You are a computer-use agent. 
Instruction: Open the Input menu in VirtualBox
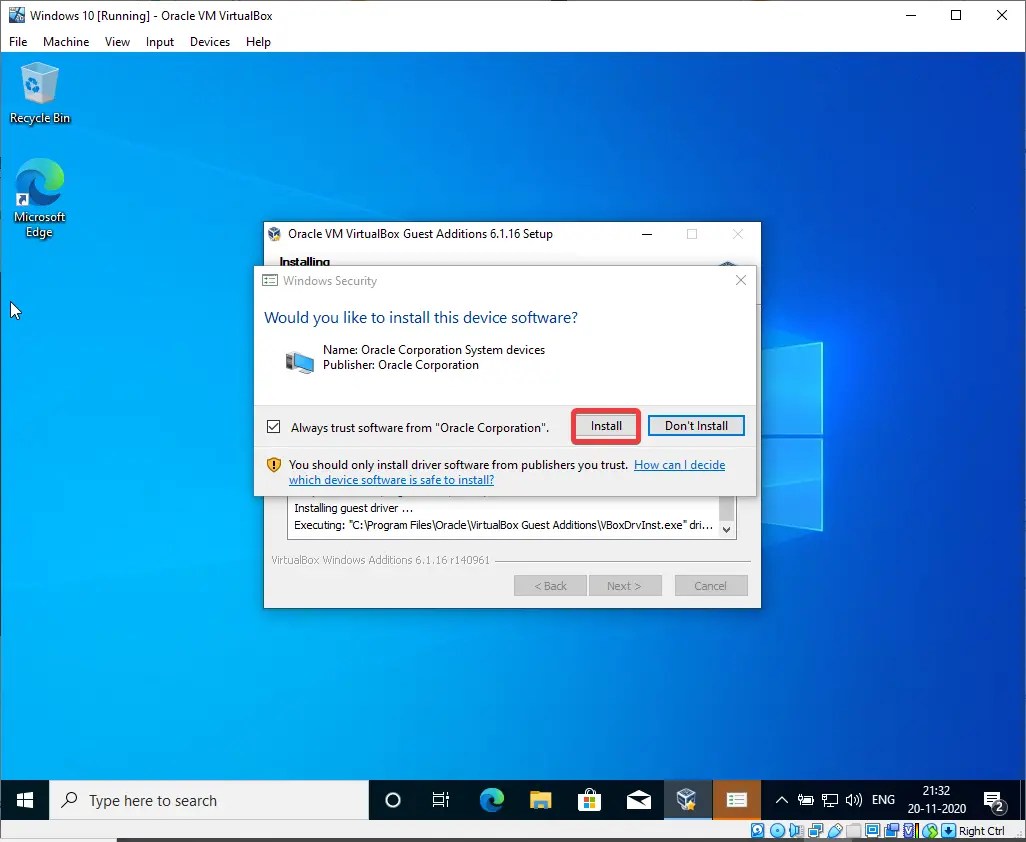[159, 42]
